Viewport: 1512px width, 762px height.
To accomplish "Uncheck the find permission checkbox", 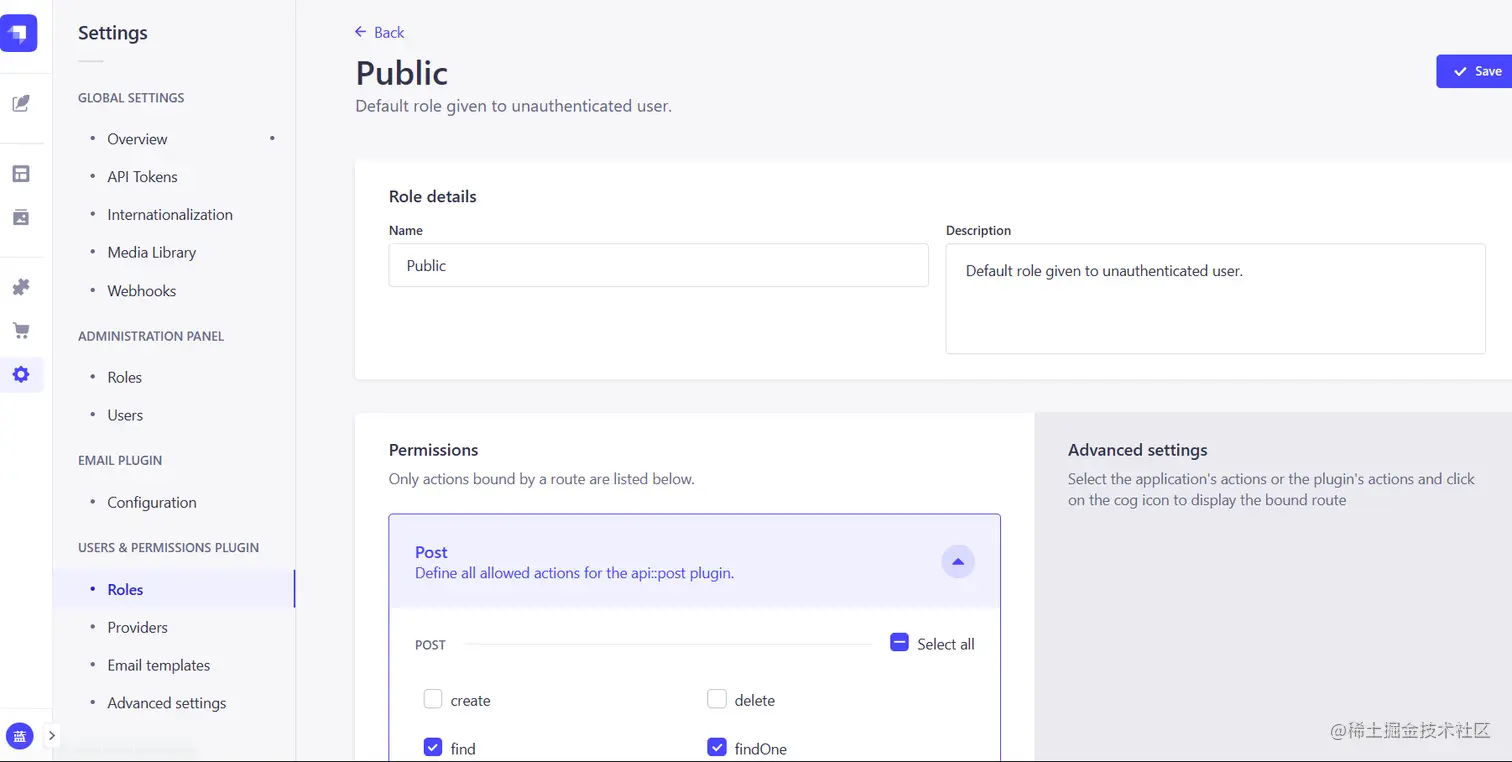I will [x=433, y=747].
